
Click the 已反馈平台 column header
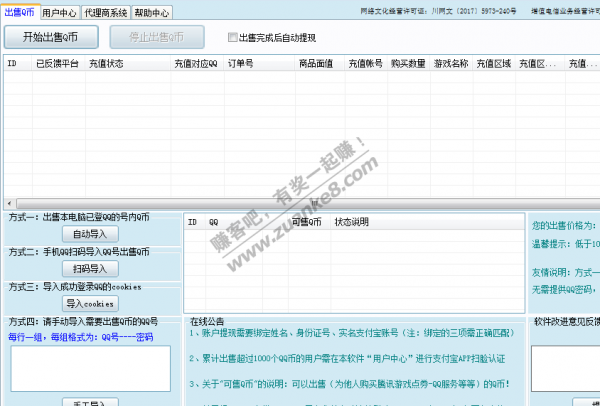pyautogui.click(x=58, y=64)
